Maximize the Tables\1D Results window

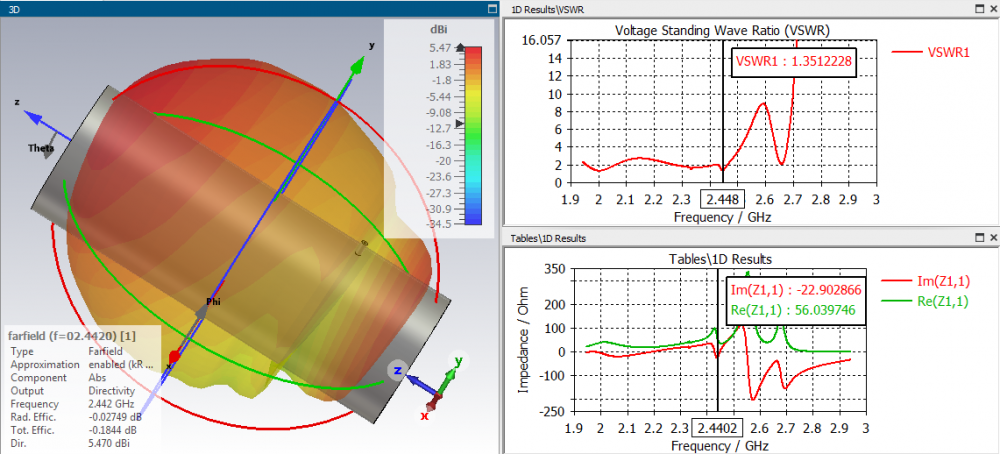point(980,238)
